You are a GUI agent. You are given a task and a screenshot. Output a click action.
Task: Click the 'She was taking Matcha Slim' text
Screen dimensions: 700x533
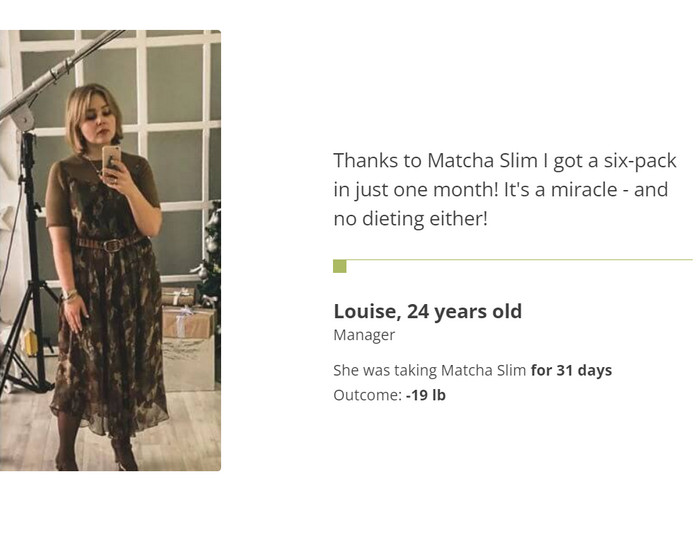[x=429, y=370]
